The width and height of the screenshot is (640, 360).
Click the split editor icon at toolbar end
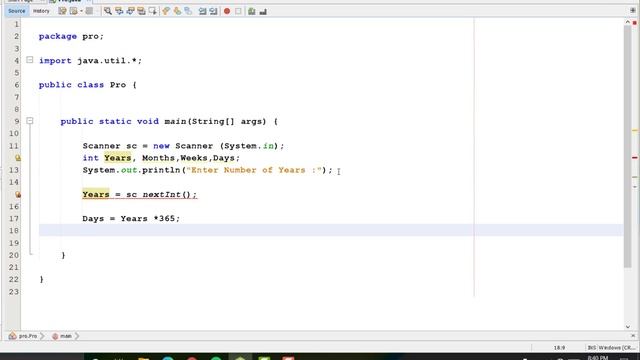pyautogui.click(x=633, y=11)
